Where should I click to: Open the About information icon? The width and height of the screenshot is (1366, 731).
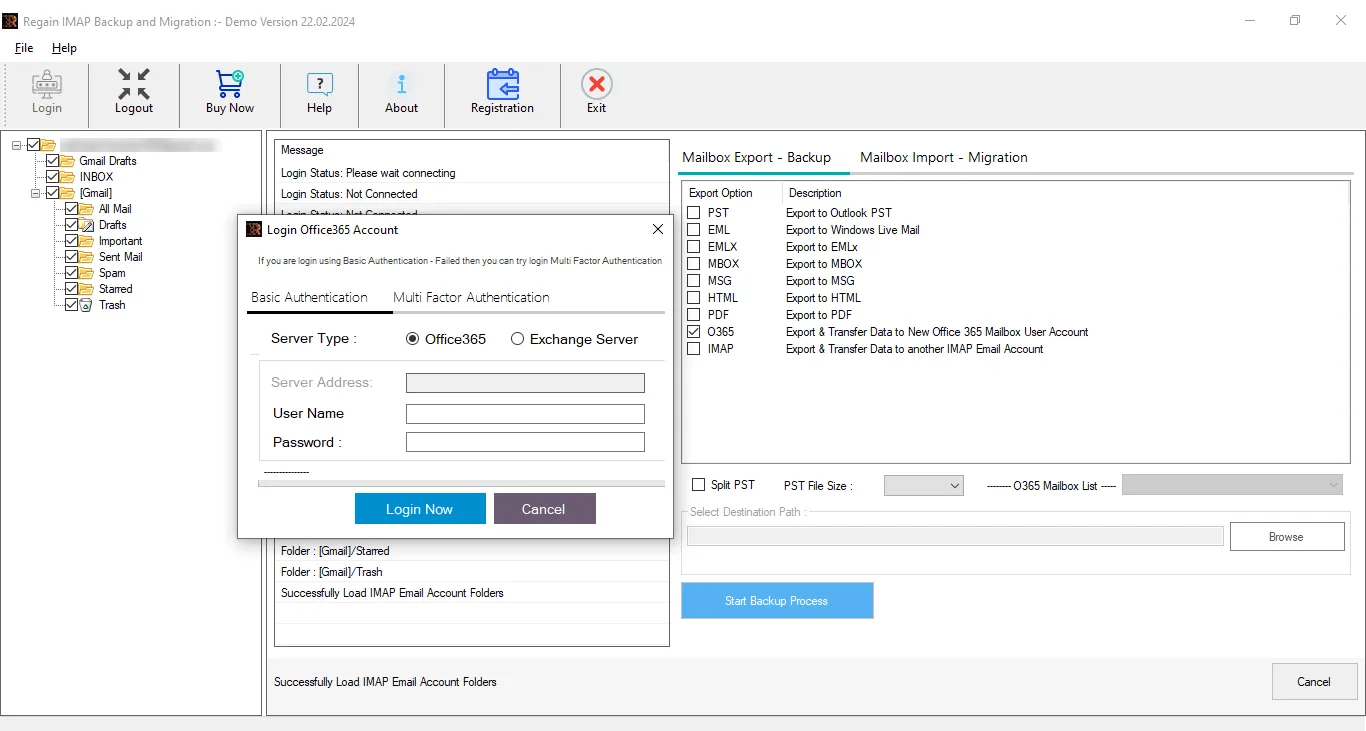(x=401, y=92)
